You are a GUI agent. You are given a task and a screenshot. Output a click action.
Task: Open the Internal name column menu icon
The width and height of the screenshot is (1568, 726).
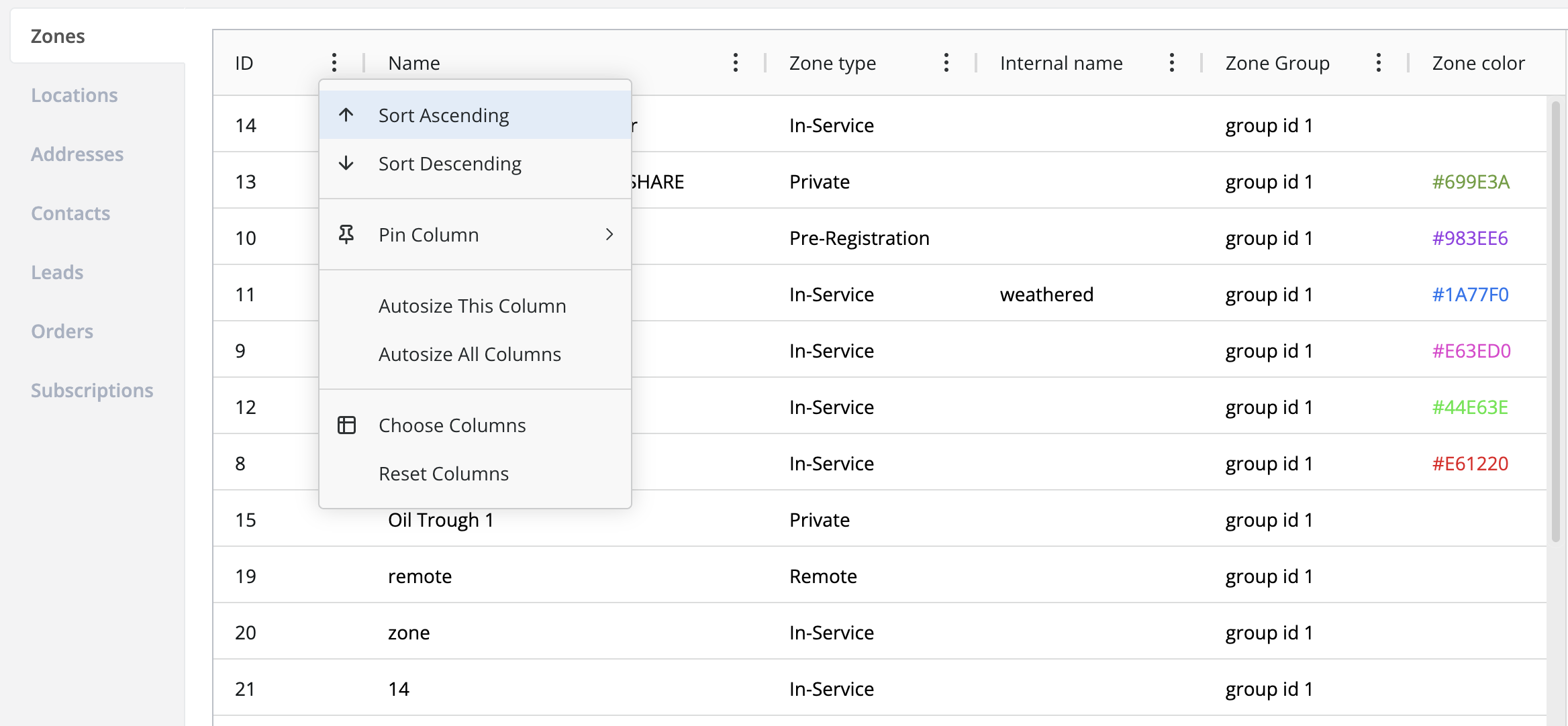[1171, 63]
